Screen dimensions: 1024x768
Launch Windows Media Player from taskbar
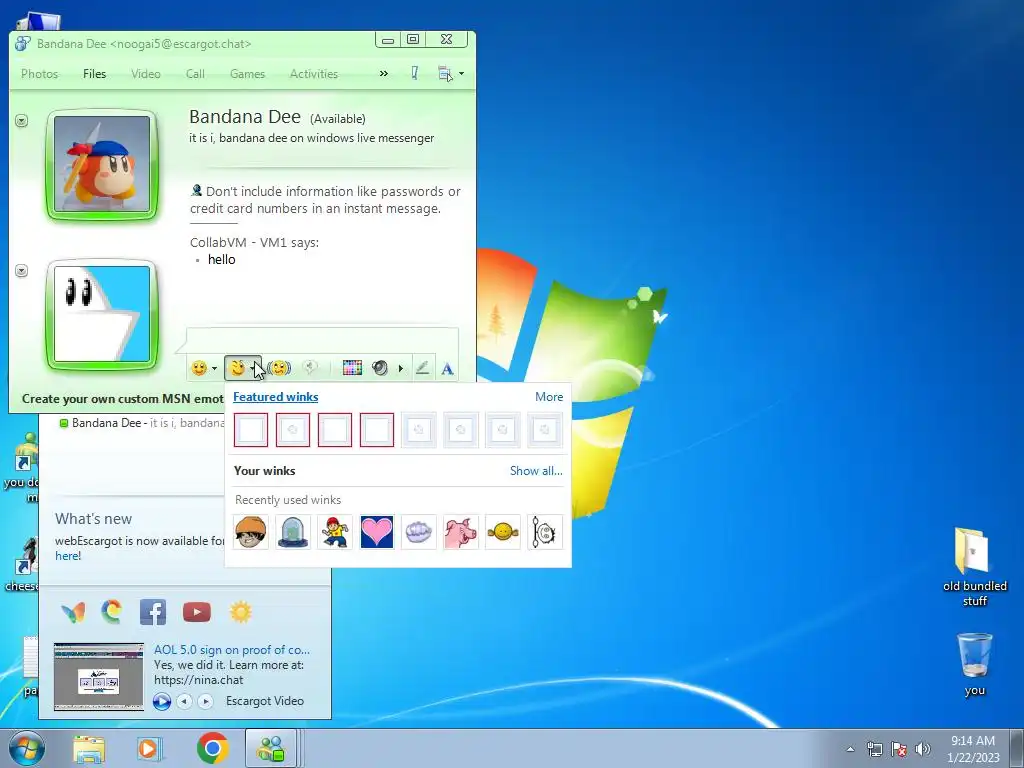click(x=150, y=749)
